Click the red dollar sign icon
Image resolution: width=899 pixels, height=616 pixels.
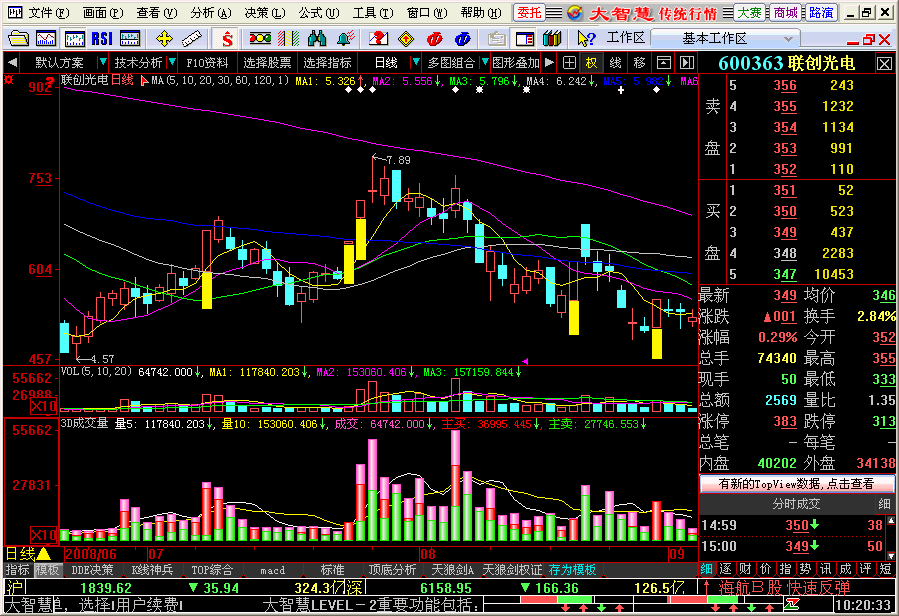pyautogui.click(x=227, y=38)
